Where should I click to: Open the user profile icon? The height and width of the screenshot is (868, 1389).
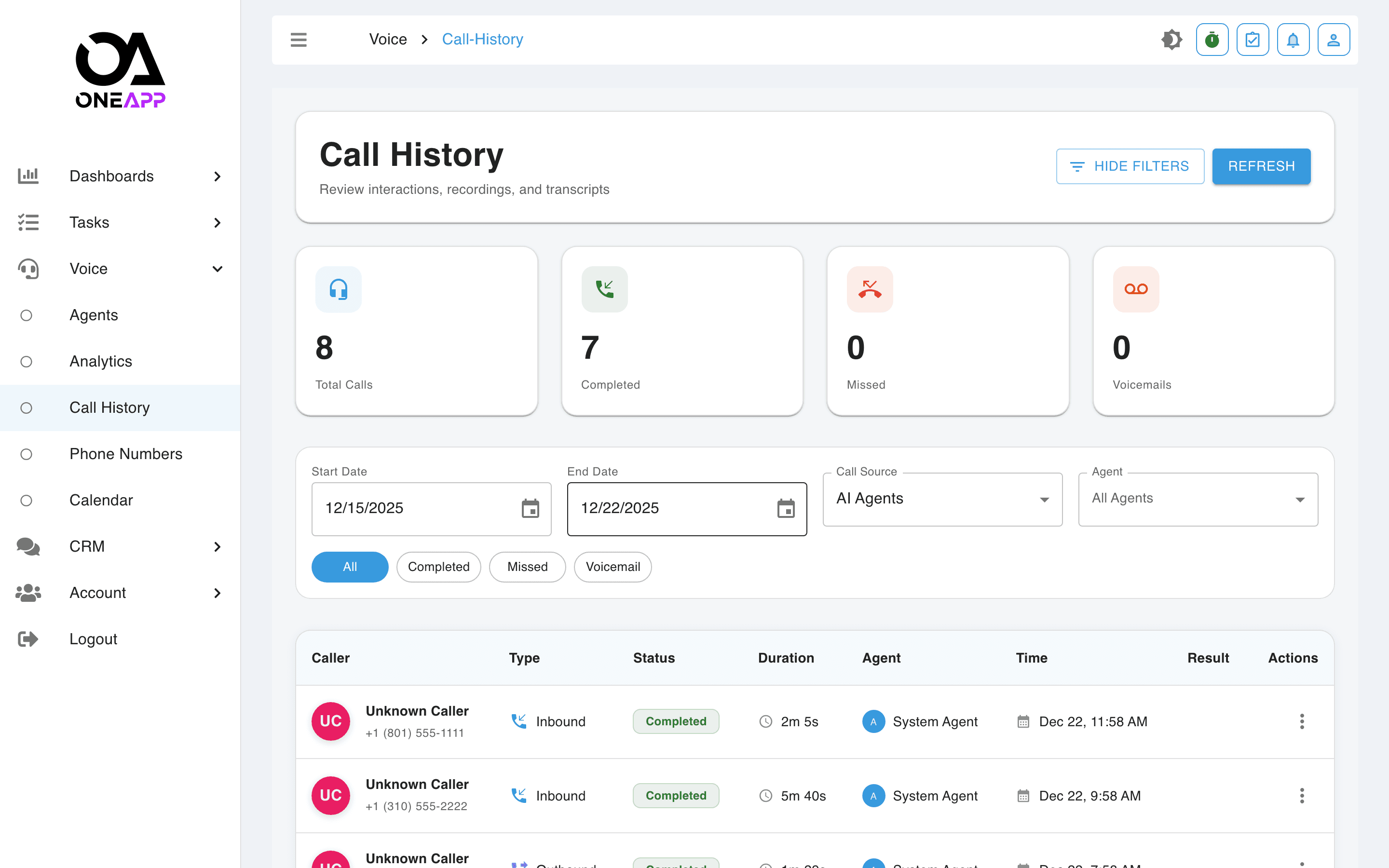pyautogui.click(x=1334, y=39)
